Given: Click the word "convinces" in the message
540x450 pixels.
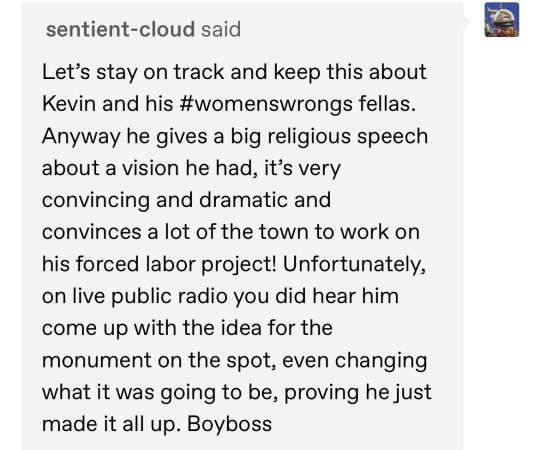Looking at the screenshot, I should click(x=92, y=232).
